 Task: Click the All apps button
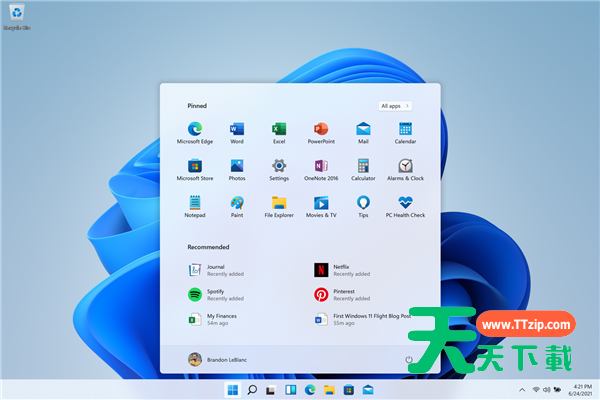coord(395,105)
